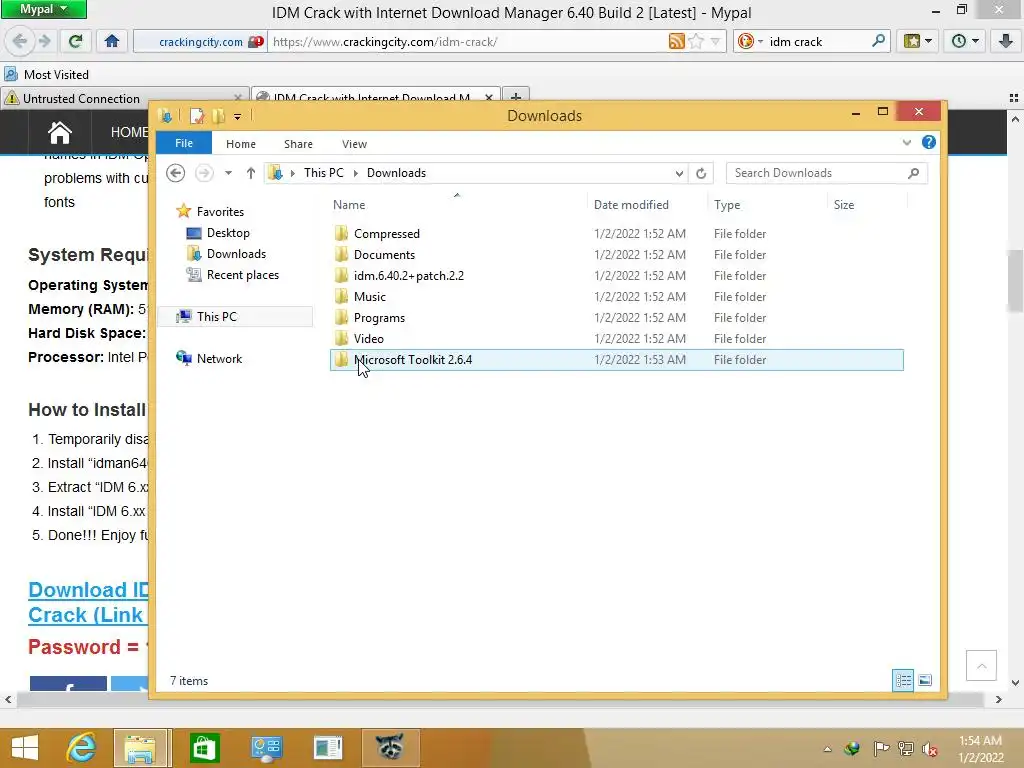Image resolution: width=1024 pixels, height=768 pixels.
Task: Click Explorer Back navigation button
Action: (x=176, y=173)
